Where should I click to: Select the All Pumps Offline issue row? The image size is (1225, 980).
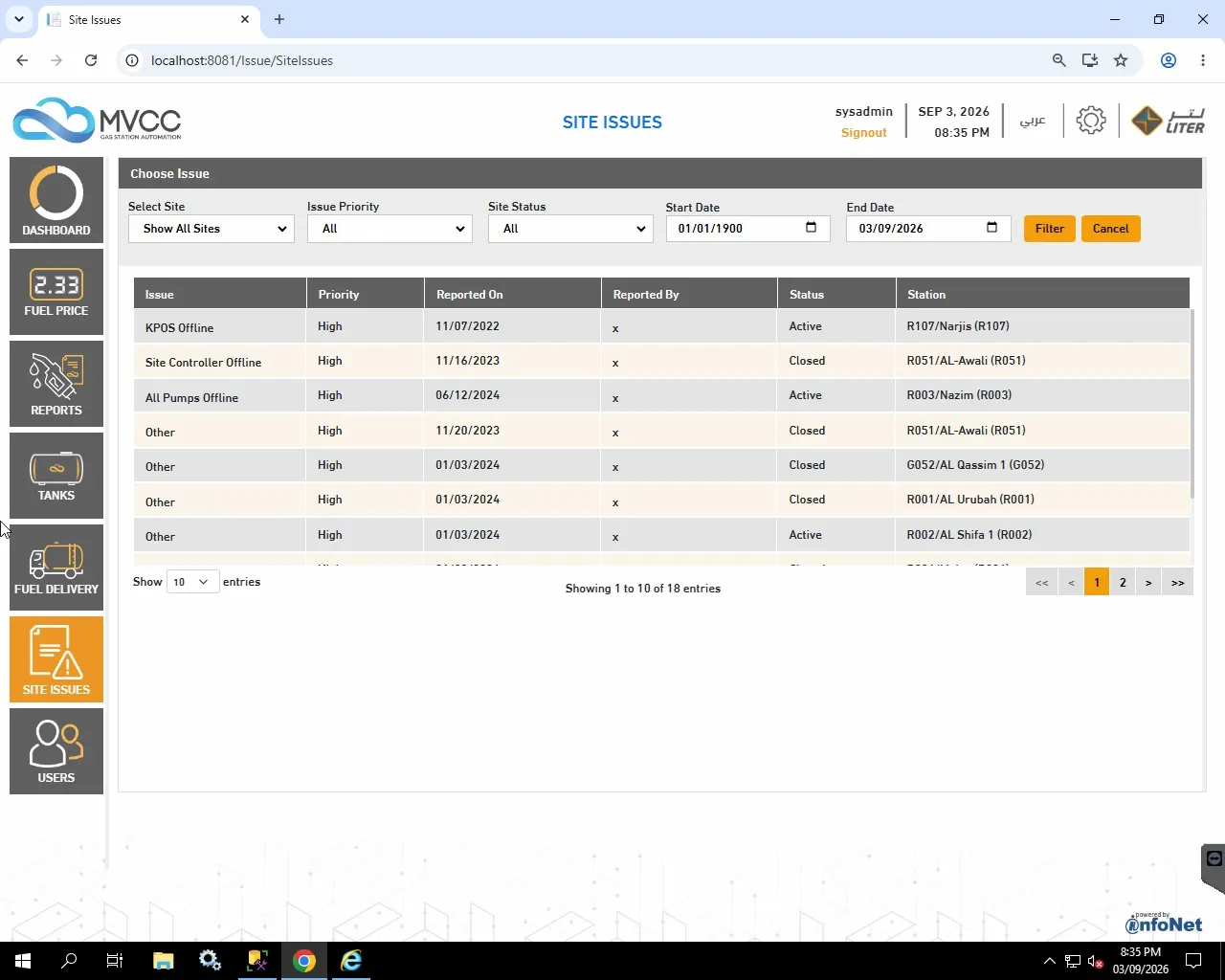662,395
